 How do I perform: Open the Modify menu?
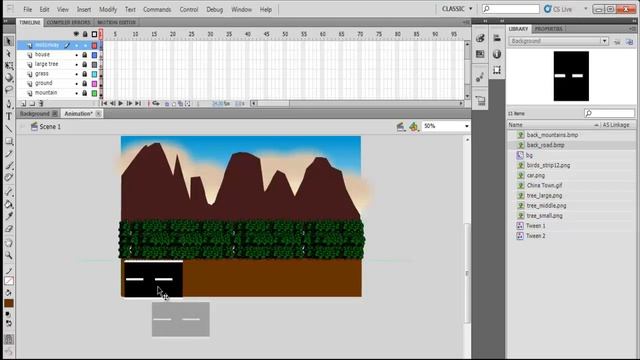click(x=108, y=9)
